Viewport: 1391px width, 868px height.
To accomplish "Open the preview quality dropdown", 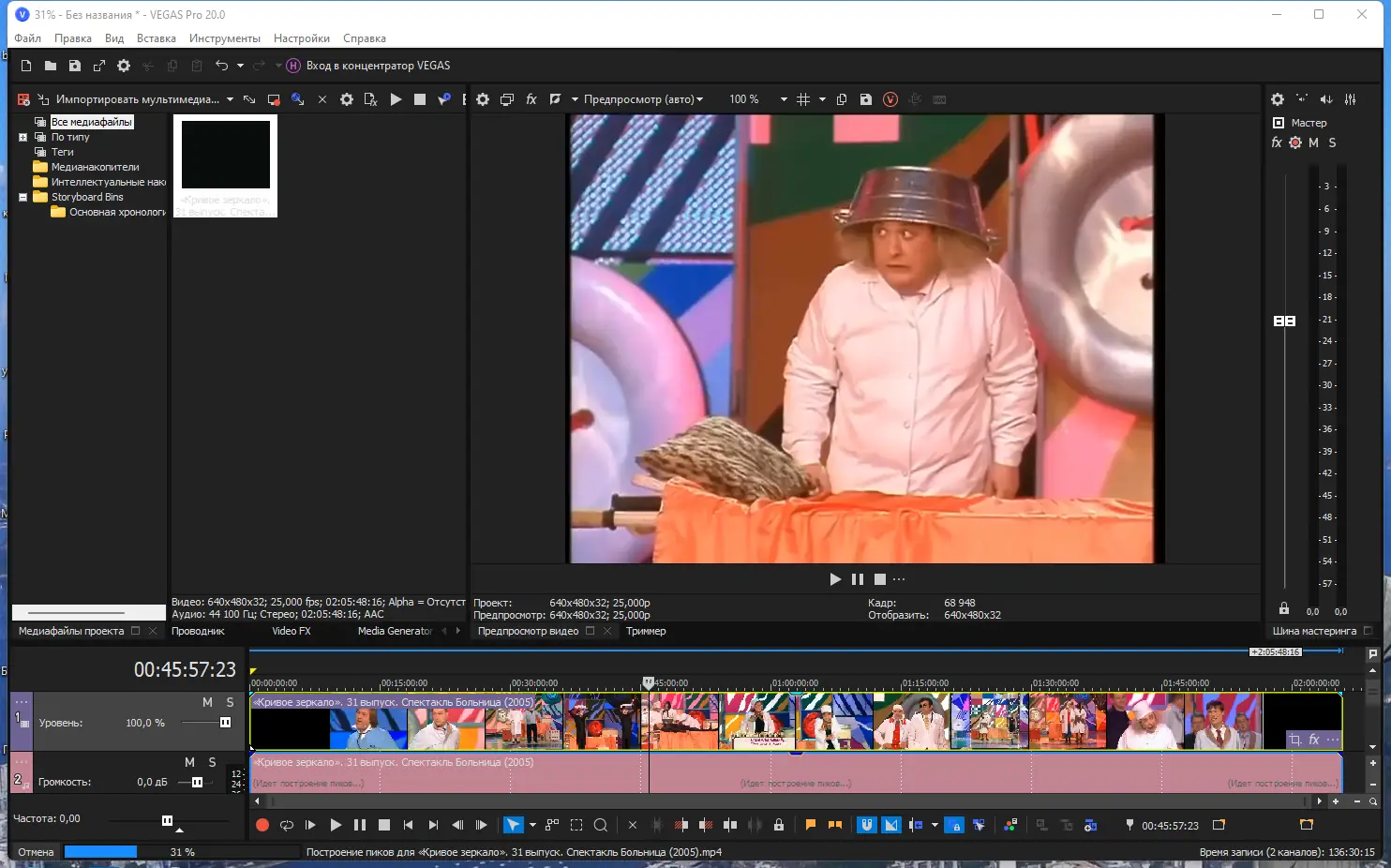I will [642, 99].
